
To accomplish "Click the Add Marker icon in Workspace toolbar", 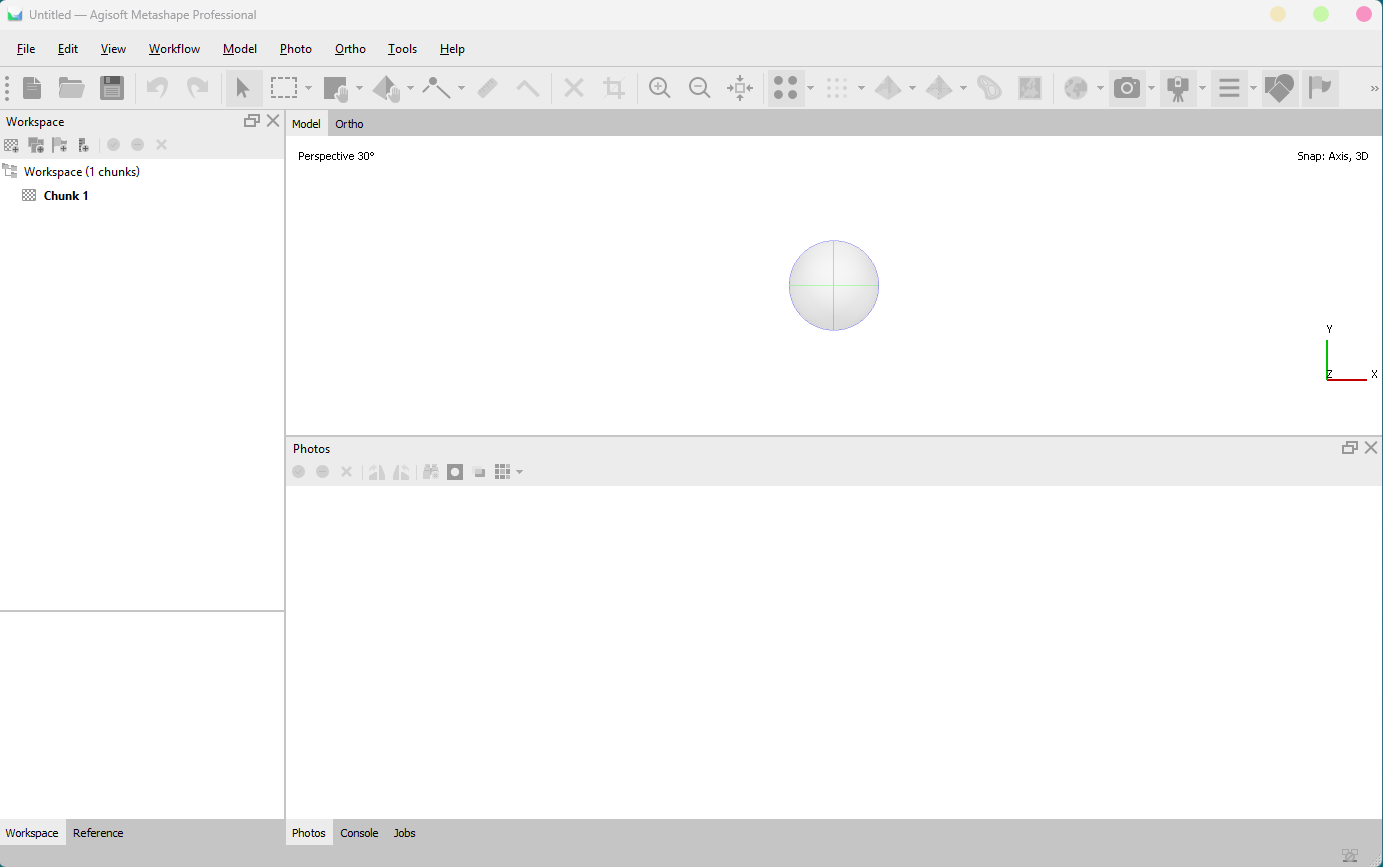I will [60, 145].
